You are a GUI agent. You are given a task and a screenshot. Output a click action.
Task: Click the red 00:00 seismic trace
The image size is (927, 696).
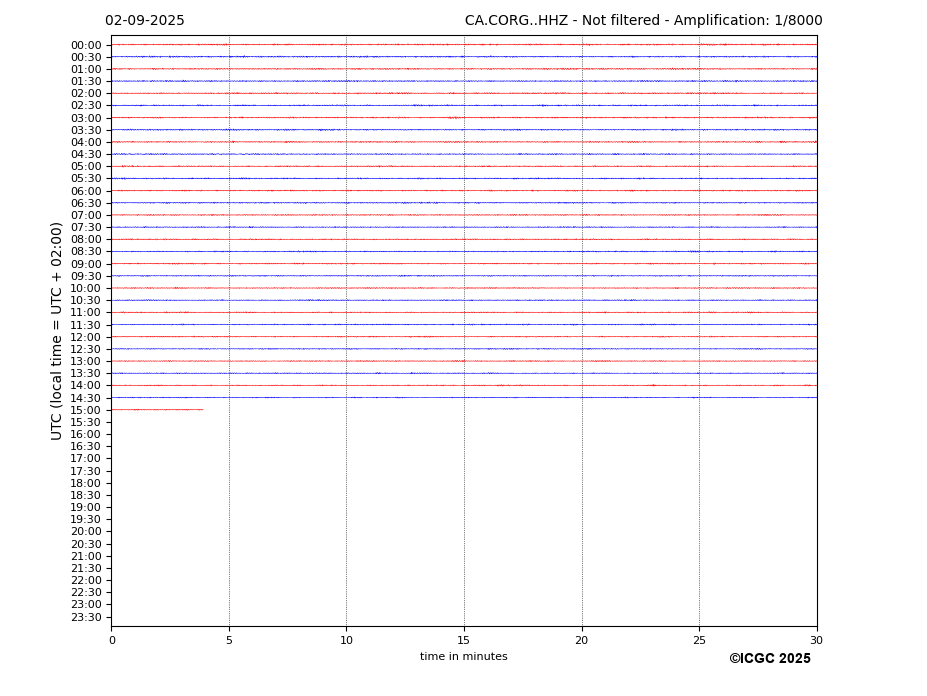[464, 44]
